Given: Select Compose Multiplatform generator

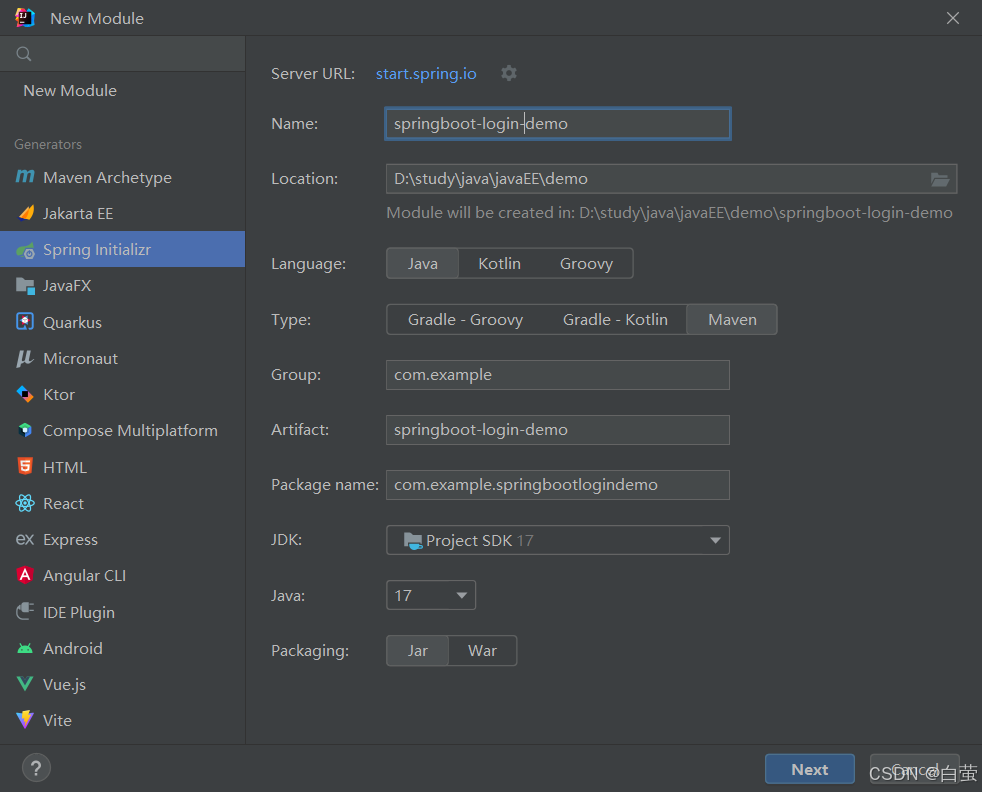Looking at the screenshot, I should click(122, 431).
